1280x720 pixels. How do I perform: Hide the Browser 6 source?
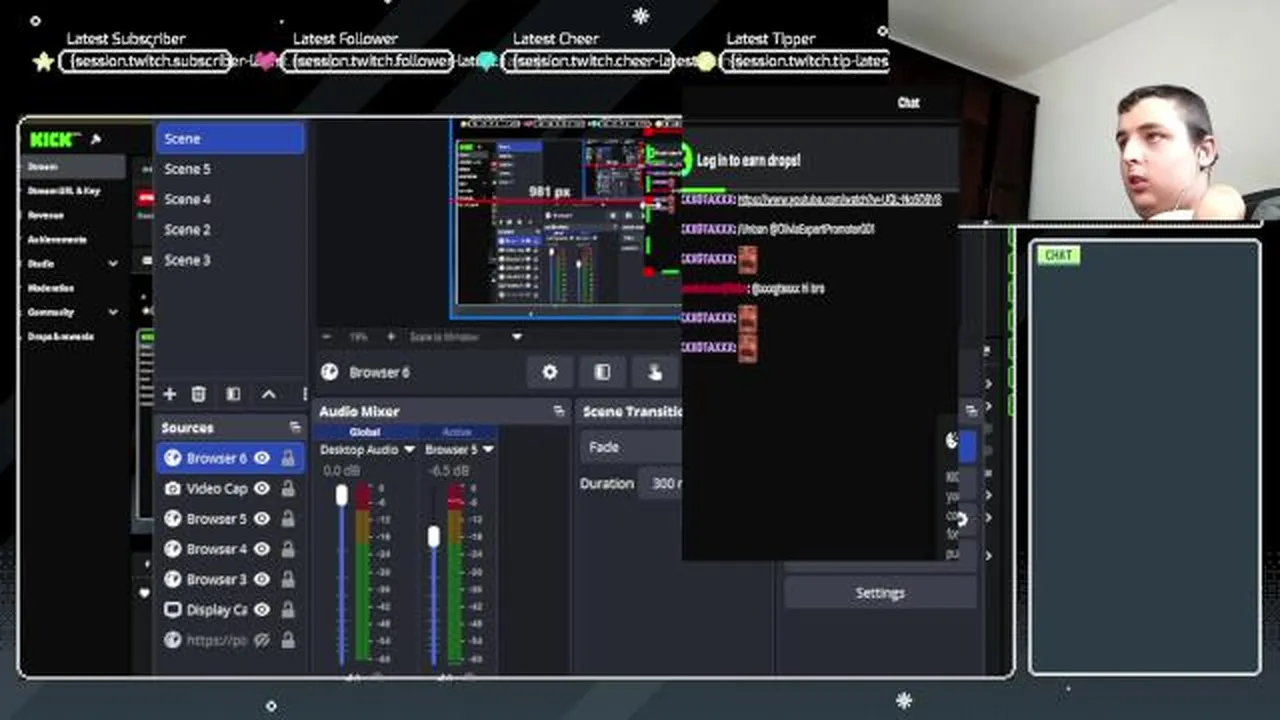261,458
